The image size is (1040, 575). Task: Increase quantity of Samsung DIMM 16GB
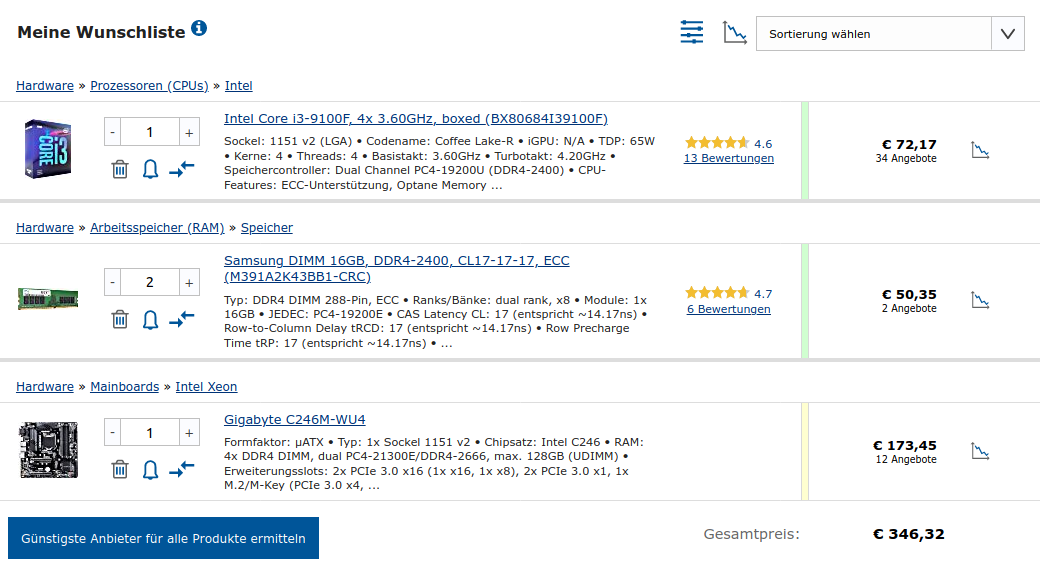(189, 282)
